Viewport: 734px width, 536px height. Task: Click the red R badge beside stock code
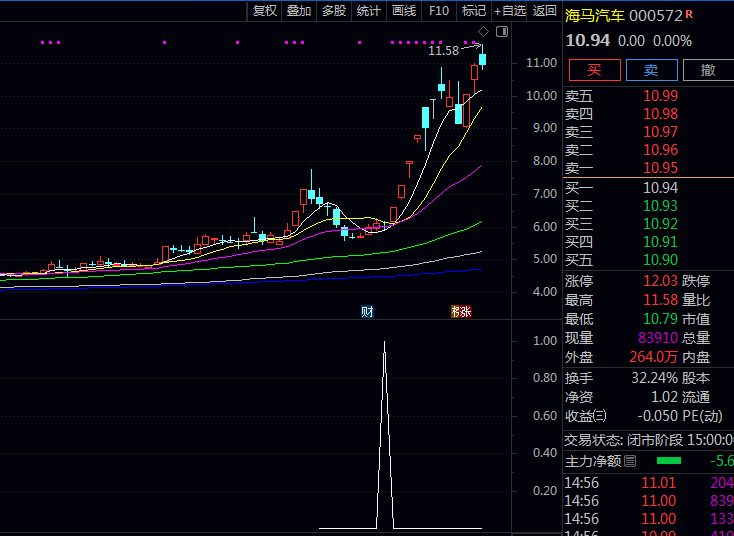point(689,14)
